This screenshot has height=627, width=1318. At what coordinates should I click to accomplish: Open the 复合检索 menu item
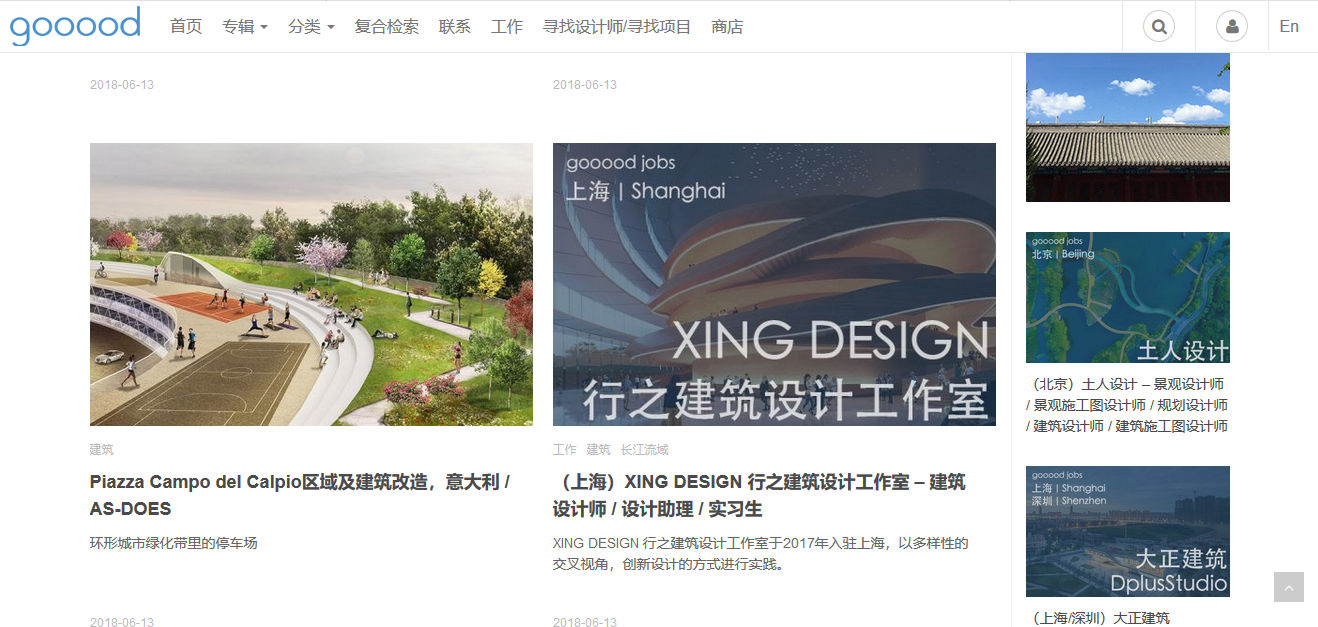[x=387, y=27]
